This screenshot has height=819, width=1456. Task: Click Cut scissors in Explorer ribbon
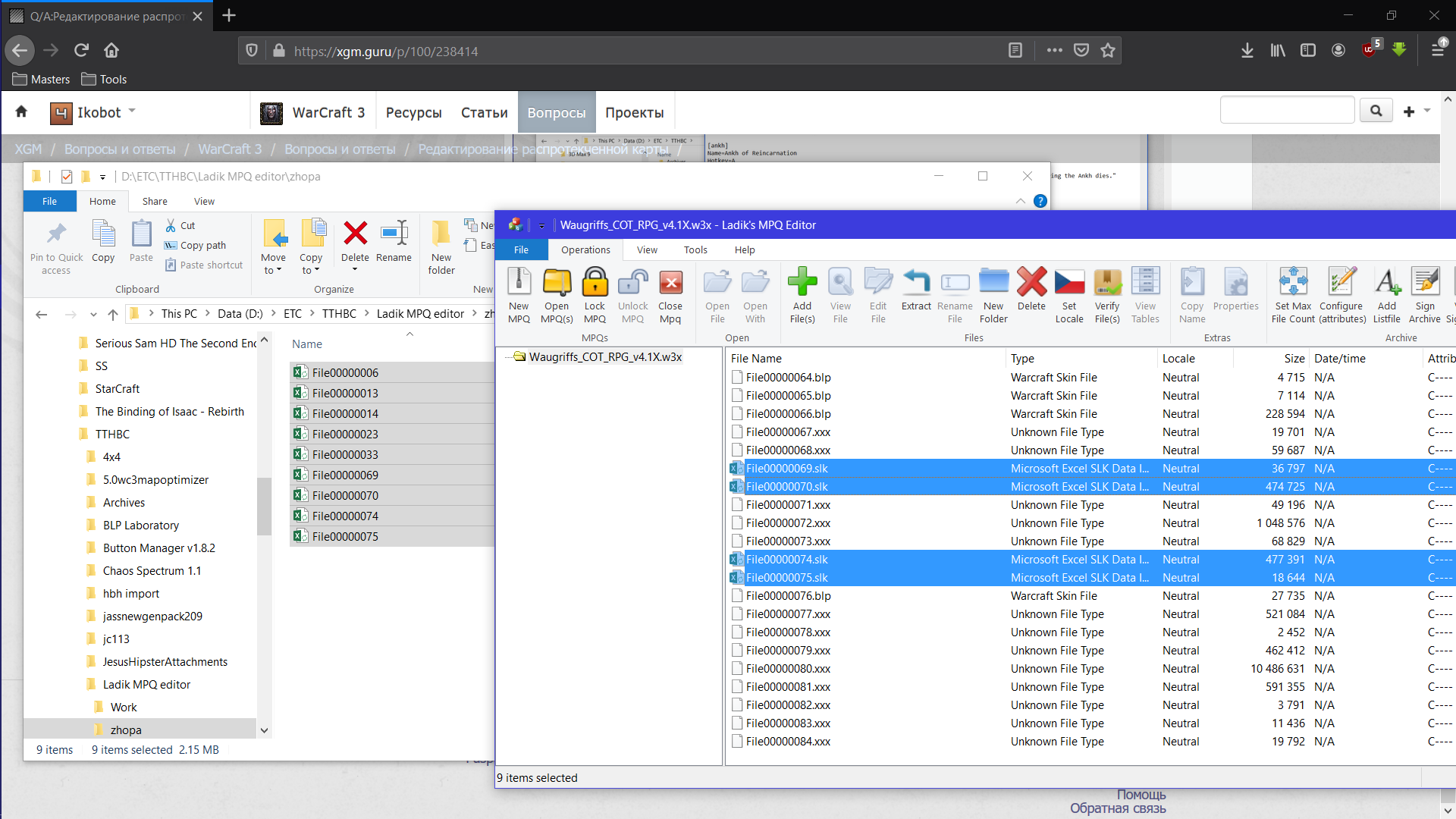(x=171, y=225)
